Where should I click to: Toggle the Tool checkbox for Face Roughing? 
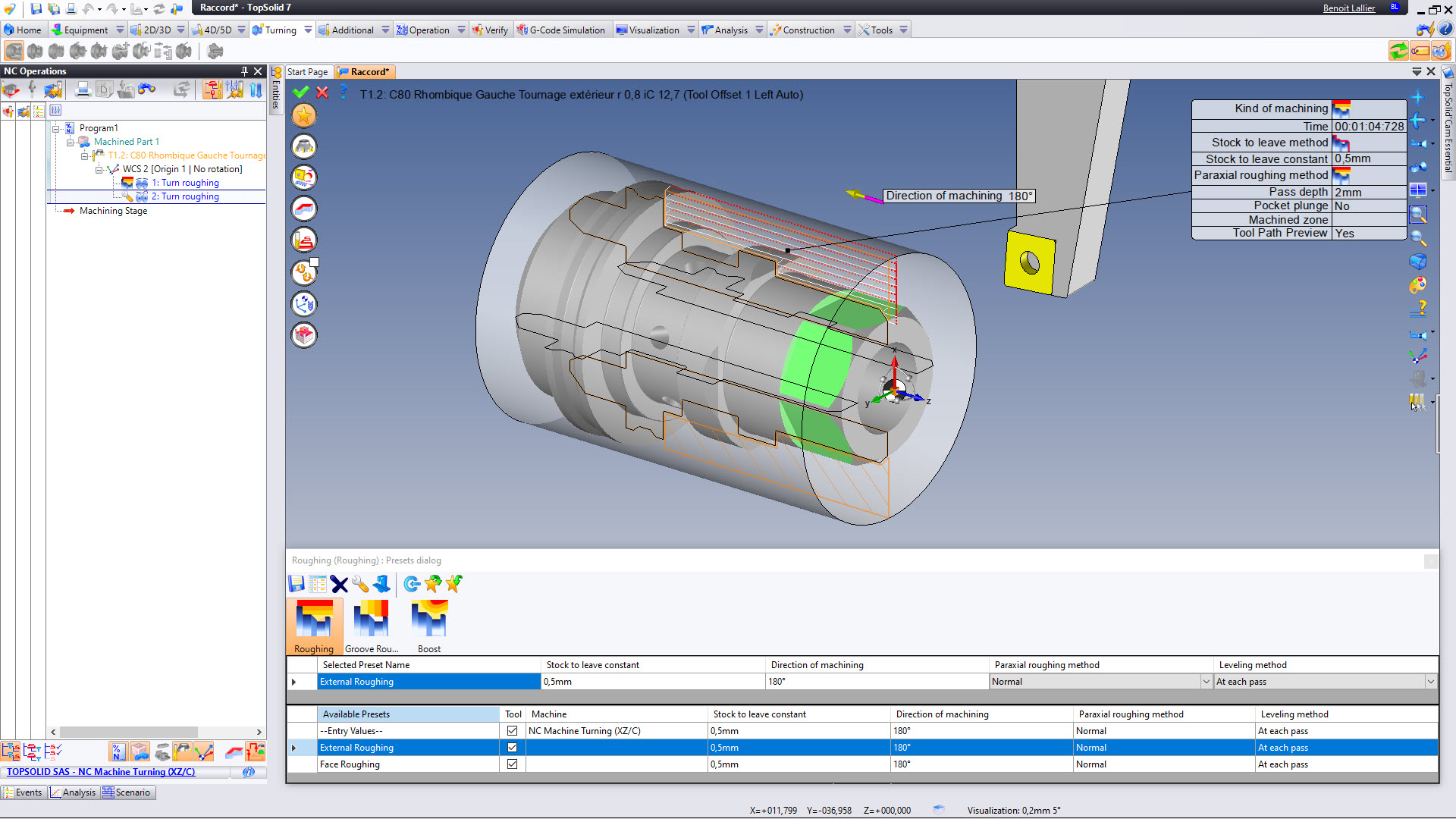click(x=513, y=764)
